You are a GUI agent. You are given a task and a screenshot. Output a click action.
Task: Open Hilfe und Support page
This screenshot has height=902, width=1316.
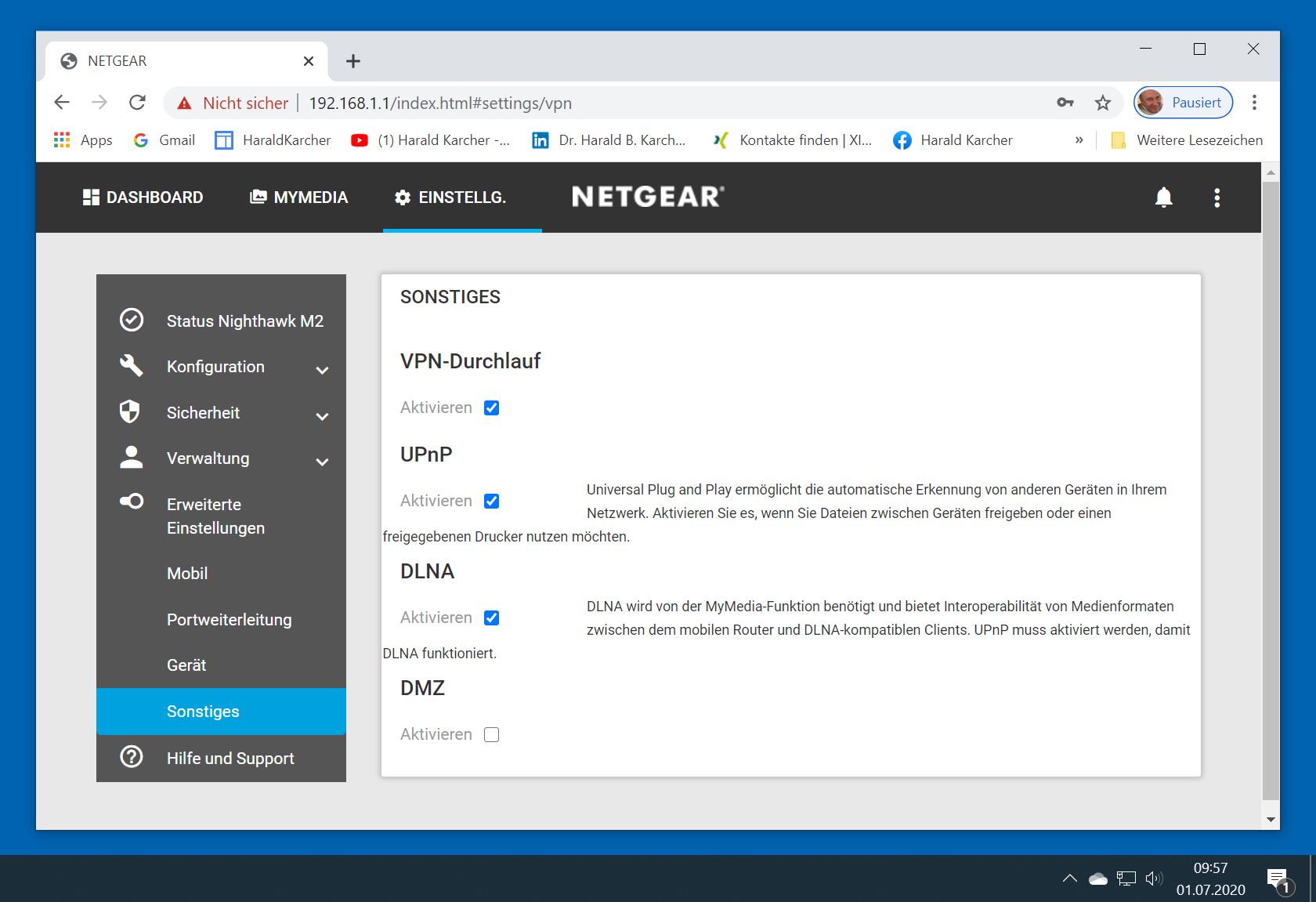[230, 758]
